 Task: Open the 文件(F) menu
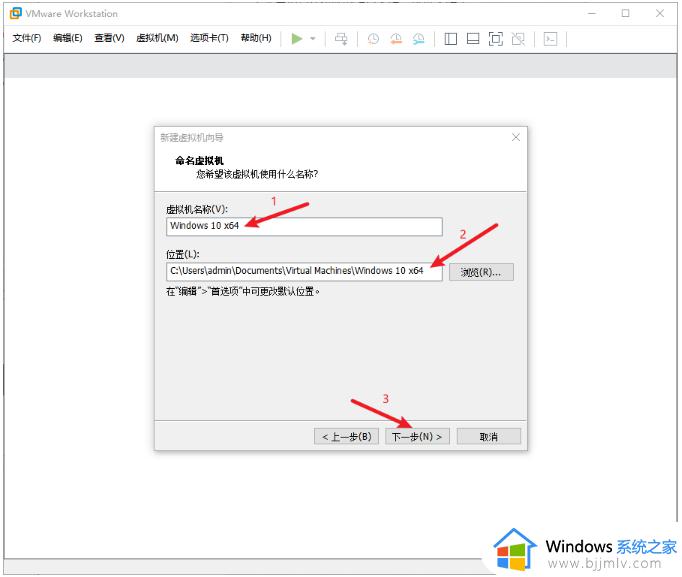(27, 38)
